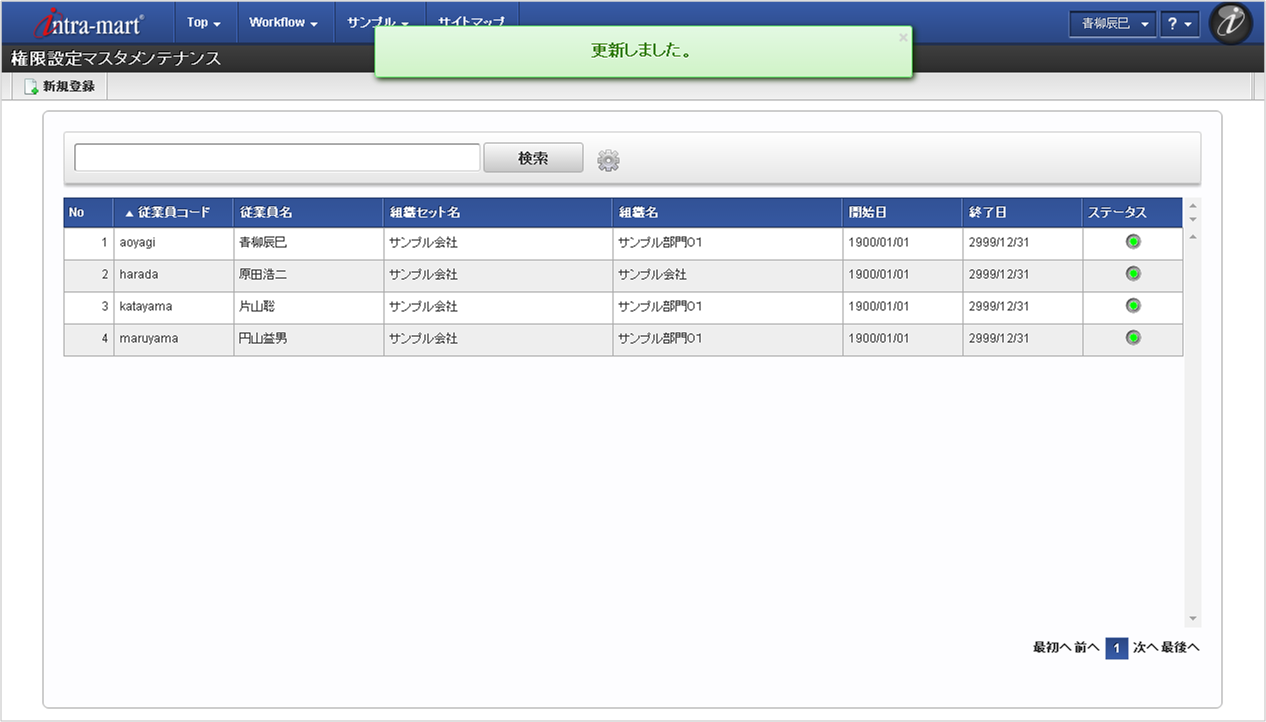Click 2999/12/31 in maruyama row
This screenshot has height=722, width=1266.
[x=999, y=339]
